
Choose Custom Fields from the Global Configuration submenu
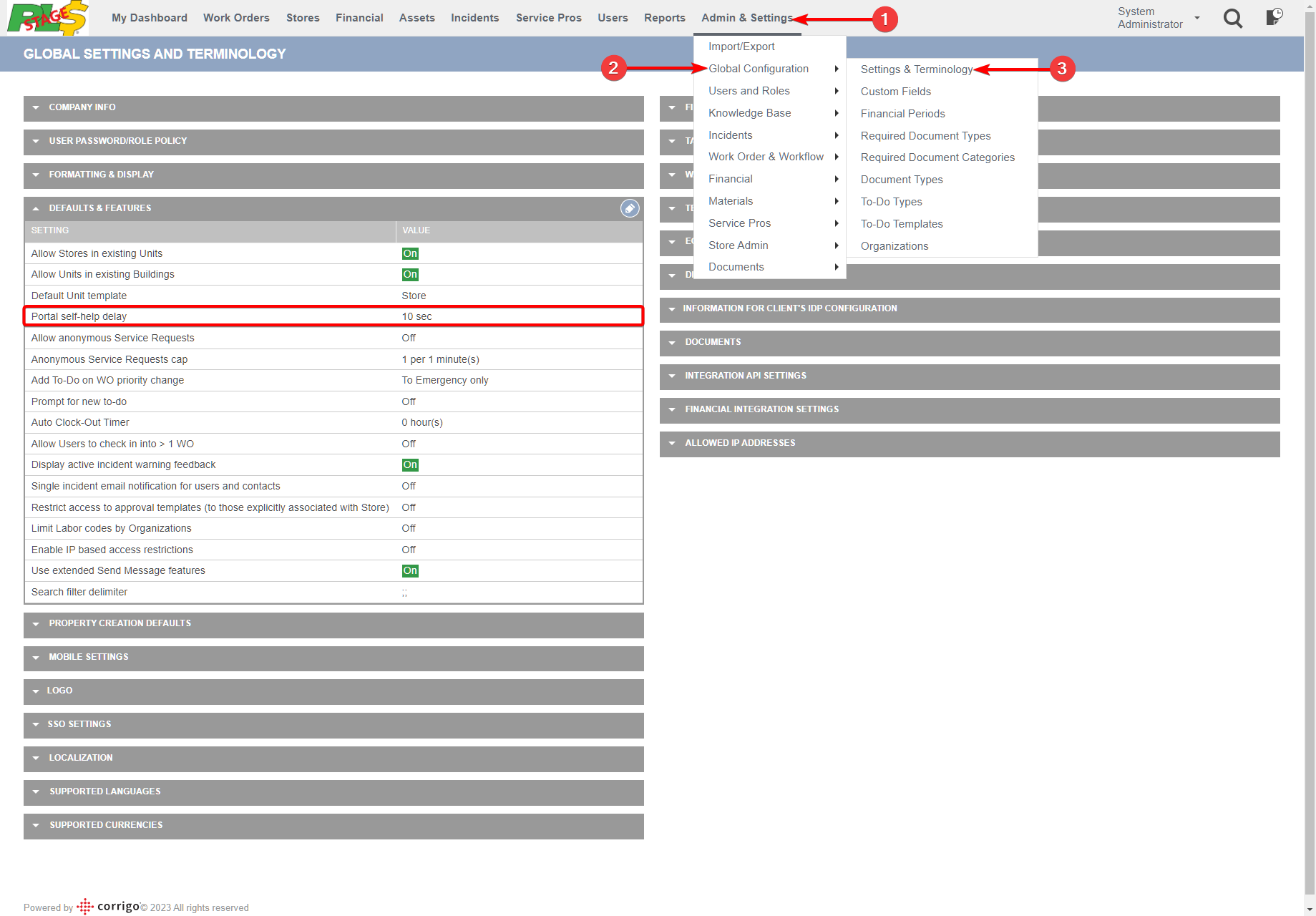895,91
